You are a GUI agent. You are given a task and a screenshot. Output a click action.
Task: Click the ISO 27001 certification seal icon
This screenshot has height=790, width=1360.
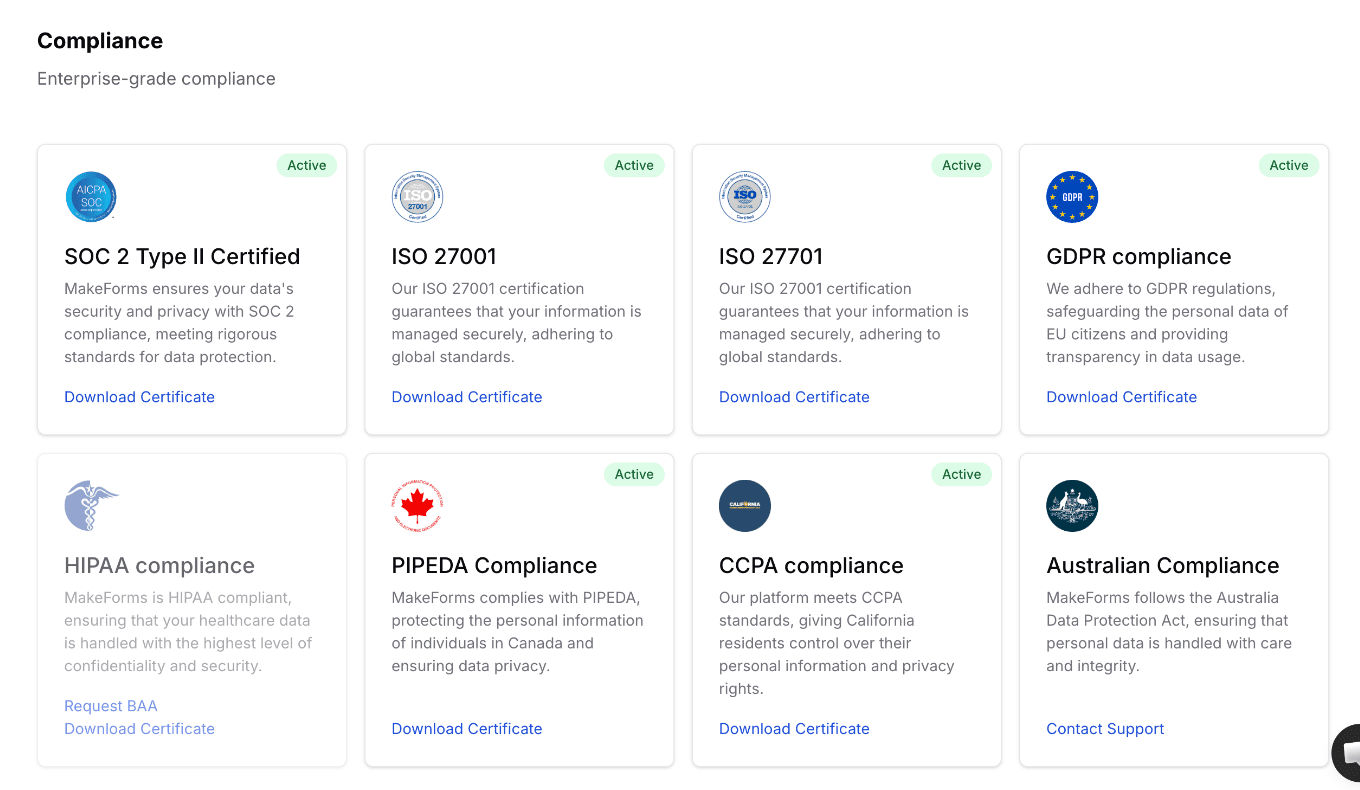(x=417, y=197)
